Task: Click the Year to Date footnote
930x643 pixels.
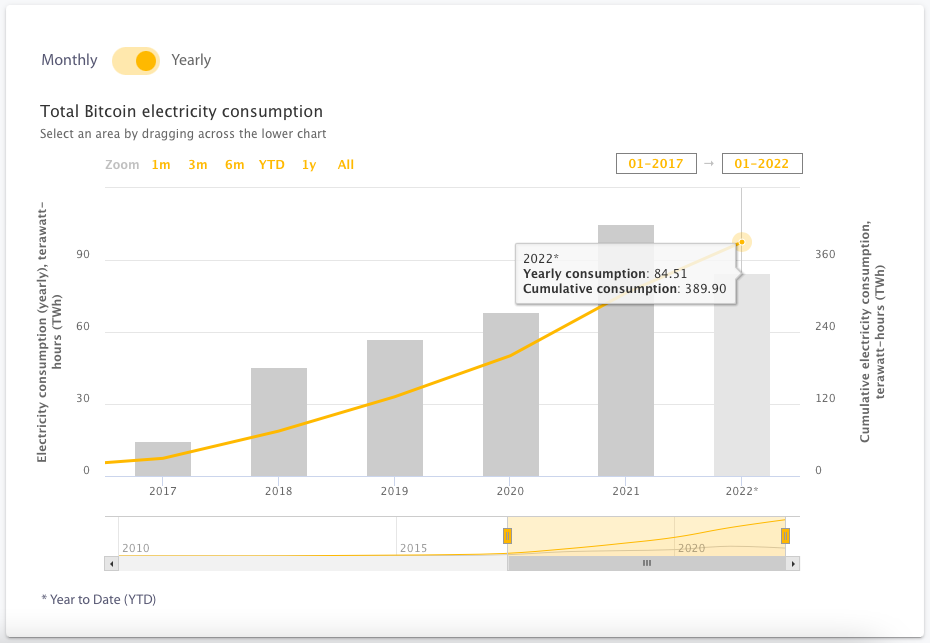Action: (98, 600)
